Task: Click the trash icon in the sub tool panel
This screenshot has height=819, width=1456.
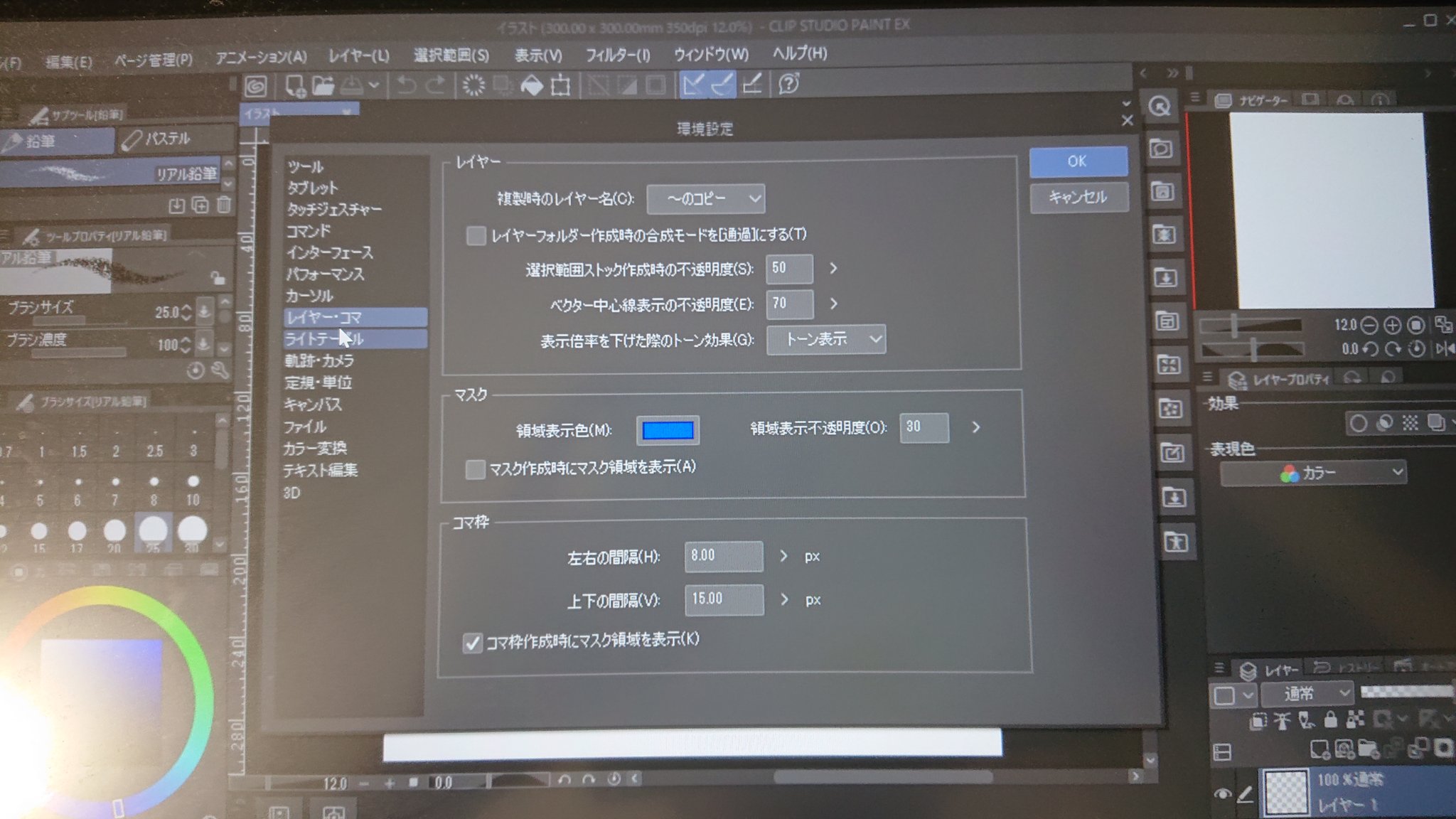Action: (224, 205)
